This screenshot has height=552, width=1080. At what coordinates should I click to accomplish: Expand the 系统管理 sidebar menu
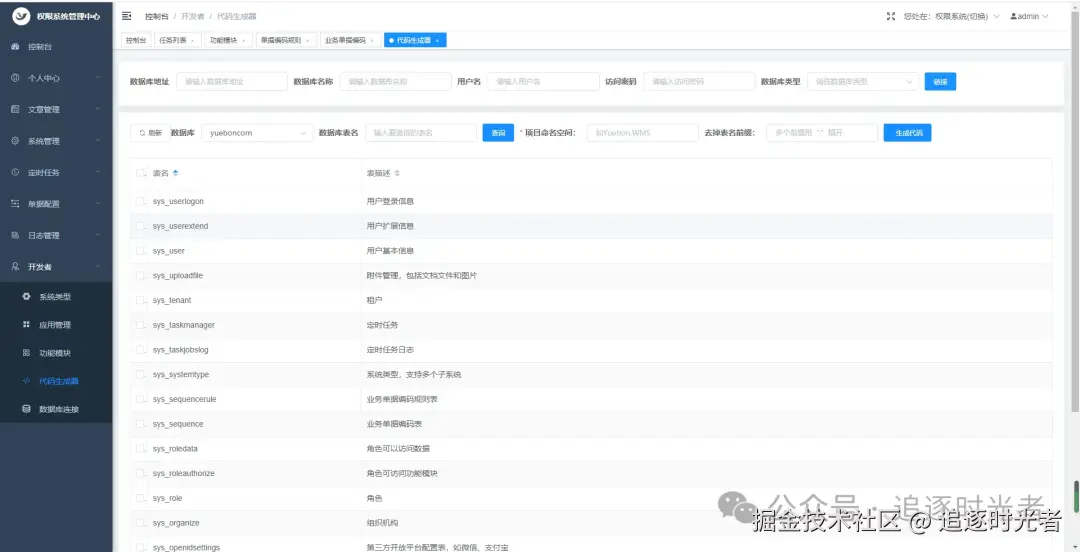(98, 141)
